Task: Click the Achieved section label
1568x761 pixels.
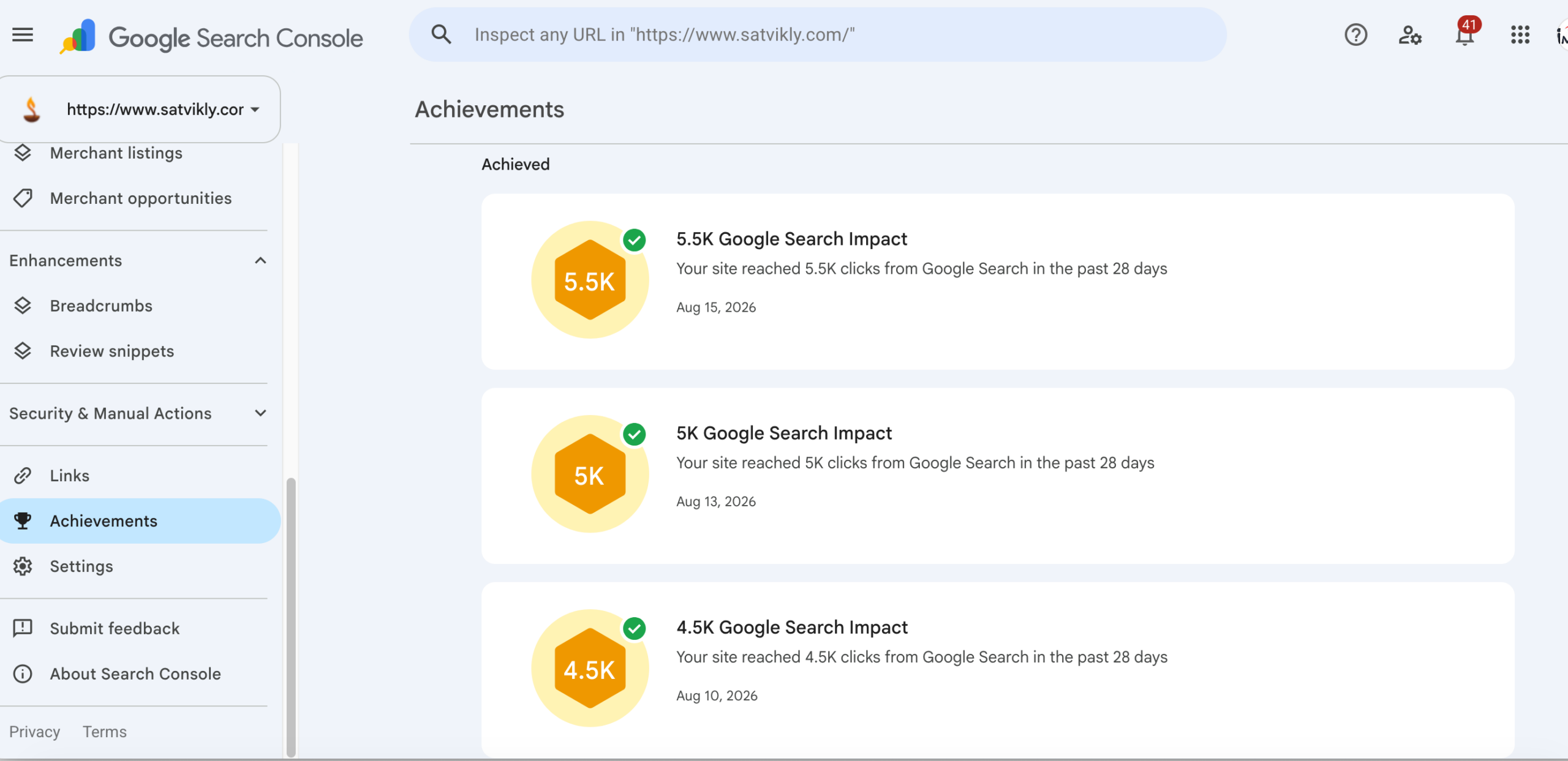Action: pos(516,165)
